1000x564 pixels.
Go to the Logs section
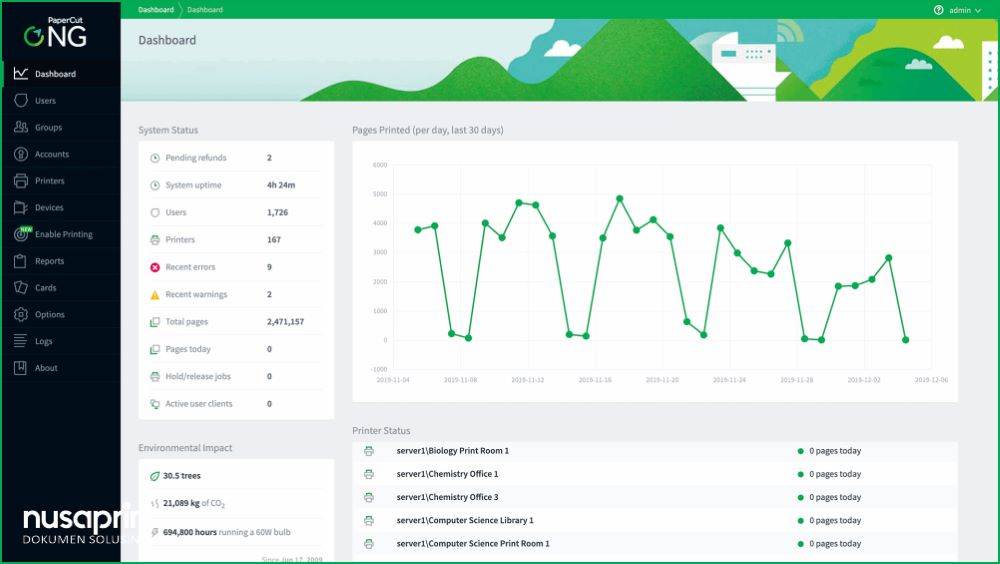[x=44, y=341]
